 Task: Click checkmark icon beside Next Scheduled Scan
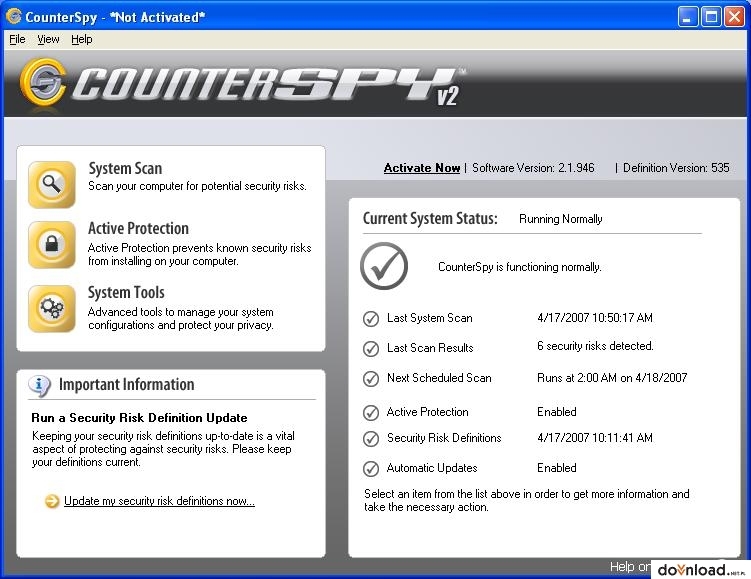click(371, 379)
